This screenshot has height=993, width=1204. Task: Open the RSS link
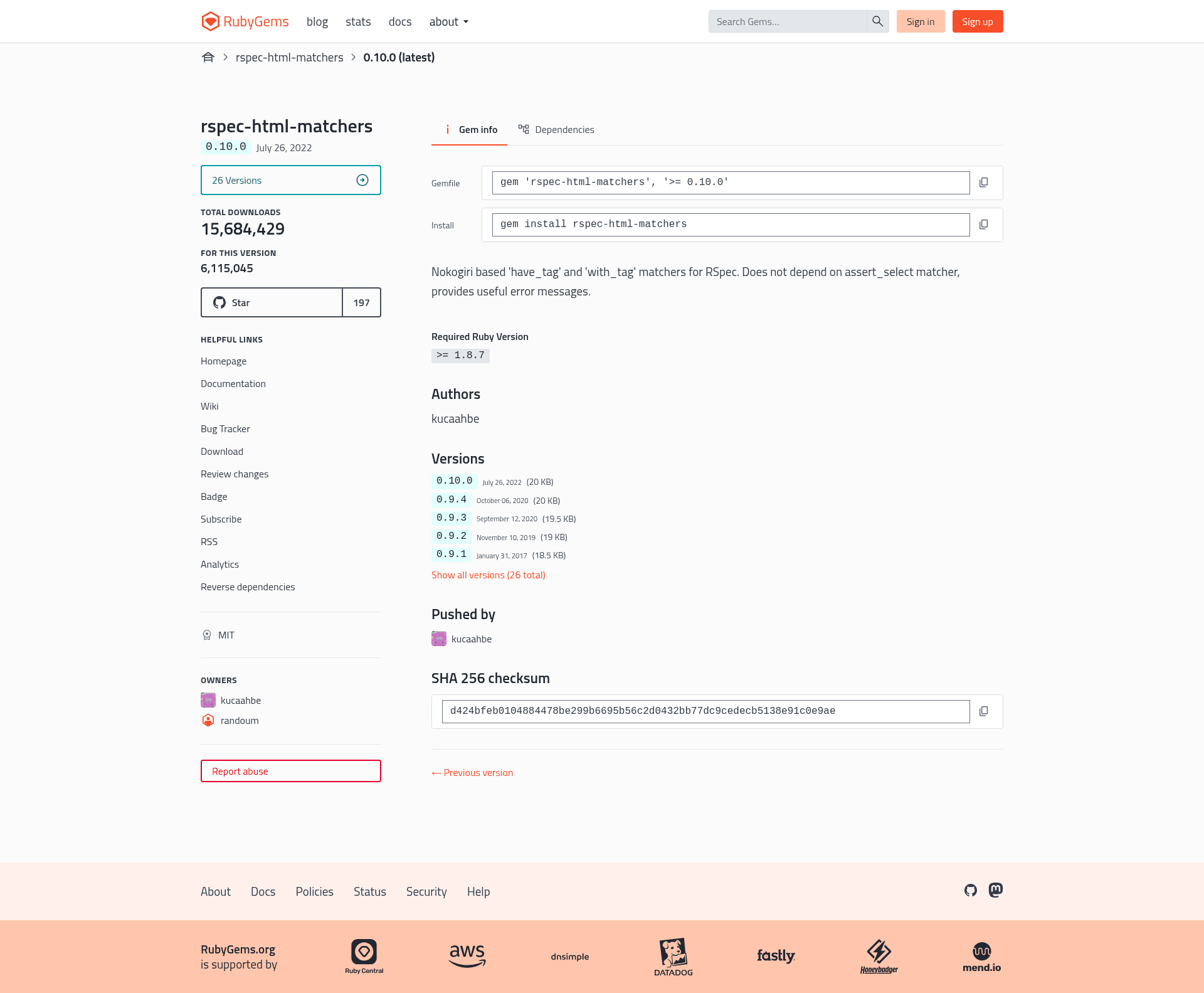click(x=209, y=541)
